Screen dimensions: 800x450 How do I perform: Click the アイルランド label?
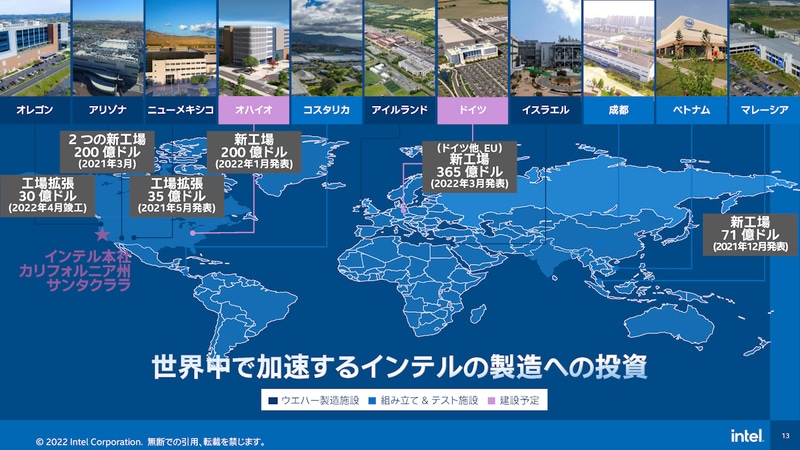tap(399, 110)
